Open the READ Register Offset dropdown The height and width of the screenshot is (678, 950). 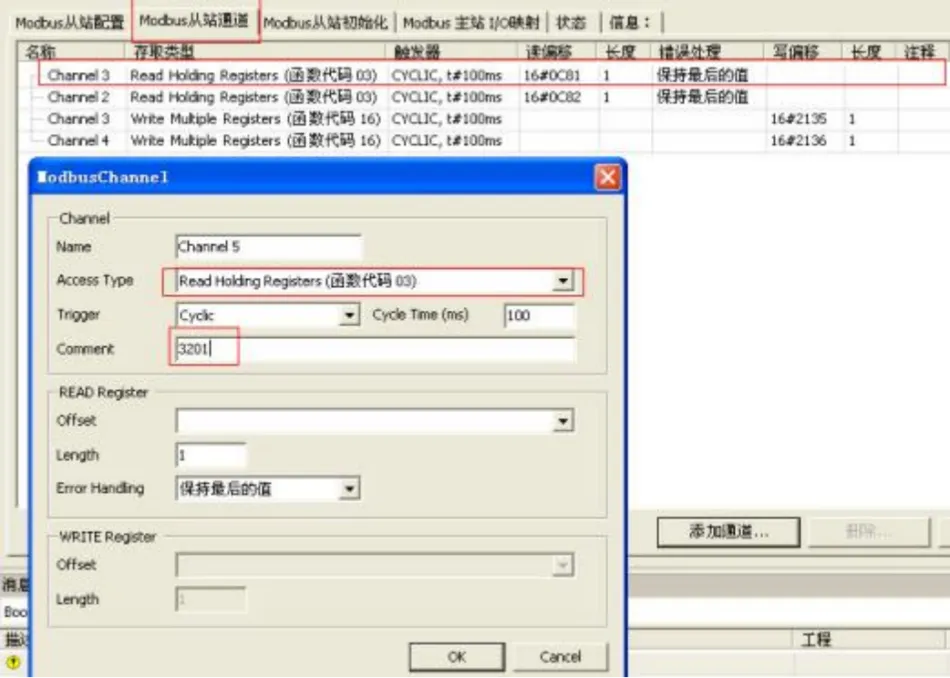[564, 422]
